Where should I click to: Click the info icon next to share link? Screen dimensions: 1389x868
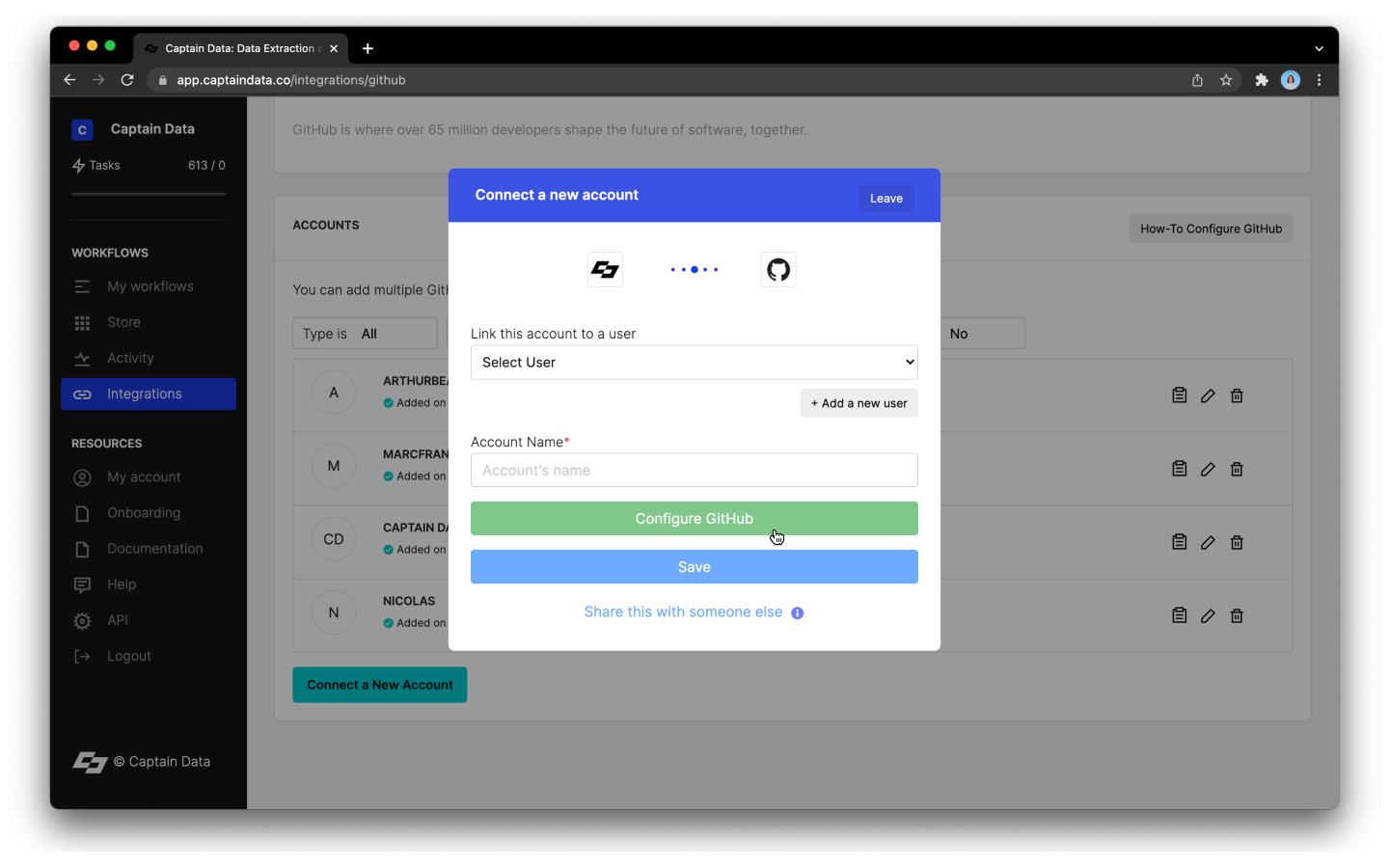797,612
